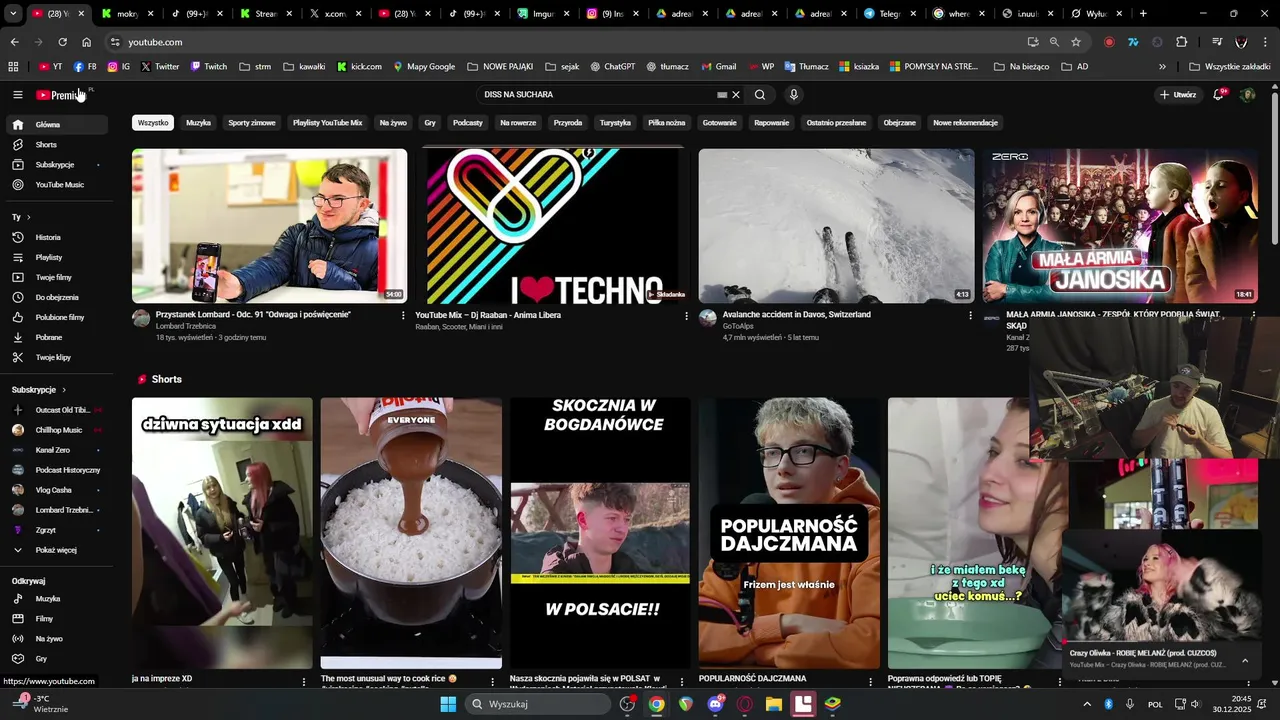The height and width of the screenshot is (720, 1280).
Task: Select the Nowe rekomendacje filter chip
Action: click(x=966, y=123)
